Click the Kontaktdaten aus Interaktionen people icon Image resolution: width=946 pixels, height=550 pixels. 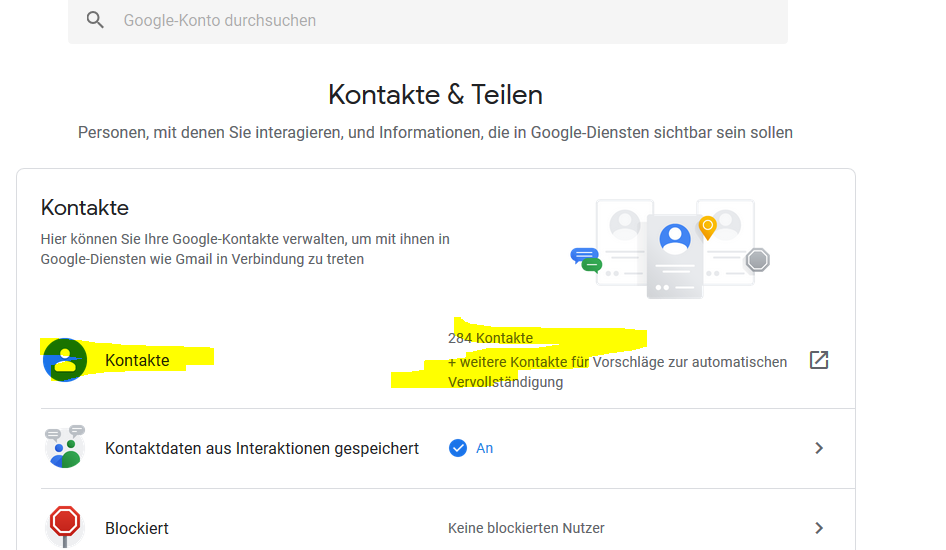[65, 447]
